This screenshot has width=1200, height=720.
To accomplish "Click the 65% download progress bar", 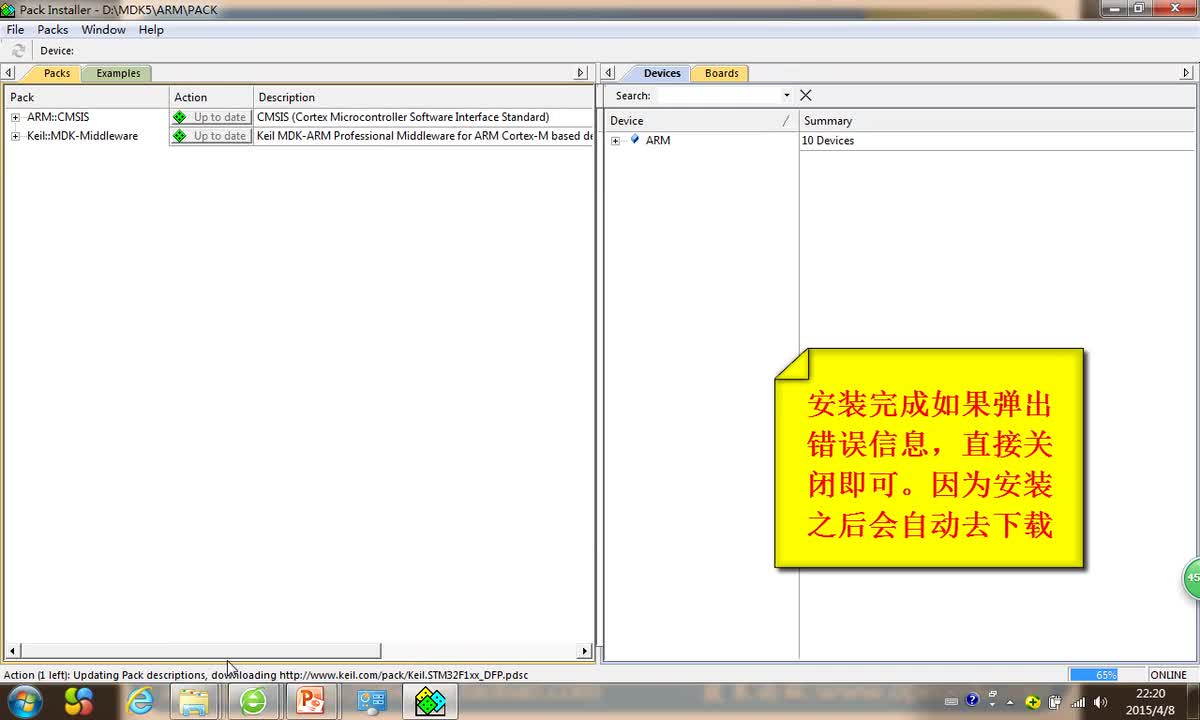I will [x=1106, y=675].
